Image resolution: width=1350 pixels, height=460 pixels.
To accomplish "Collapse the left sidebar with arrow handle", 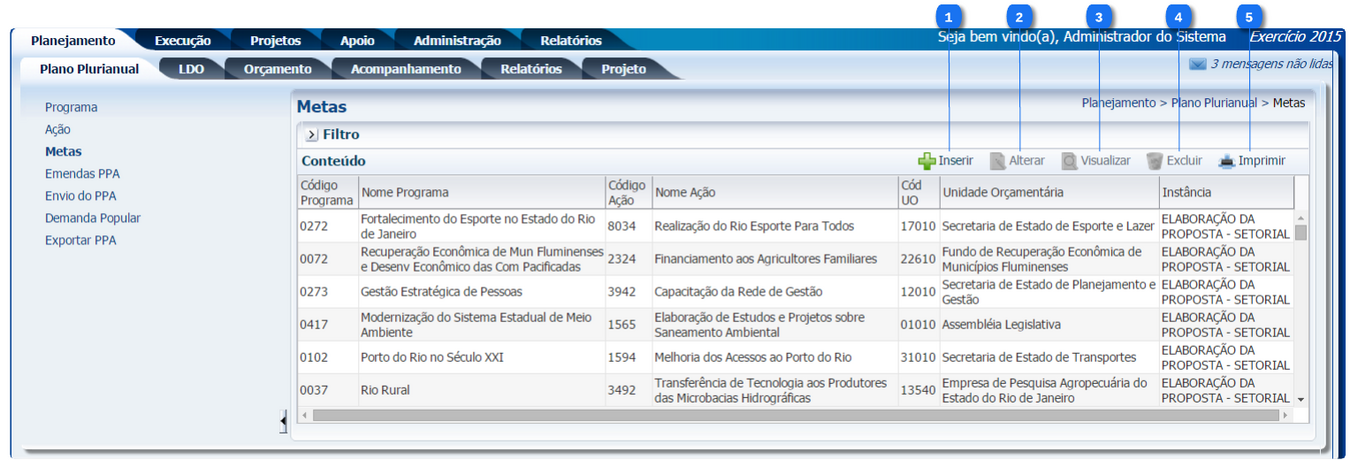I will pyautogui.click(x=283, y=423).
